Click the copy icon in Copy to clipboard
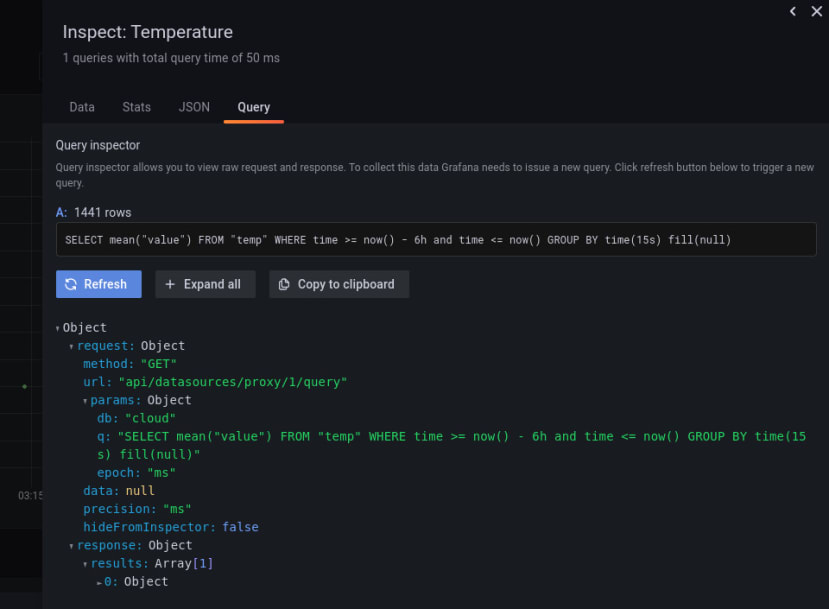This screenshot has height=609, width=829. click(284, 284)
